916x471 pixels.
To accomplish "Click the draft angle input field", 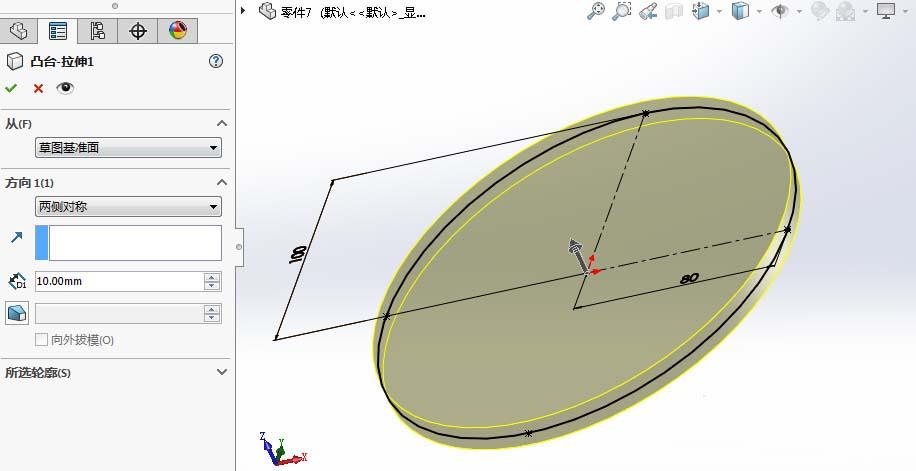I will [x=119, y=313].
